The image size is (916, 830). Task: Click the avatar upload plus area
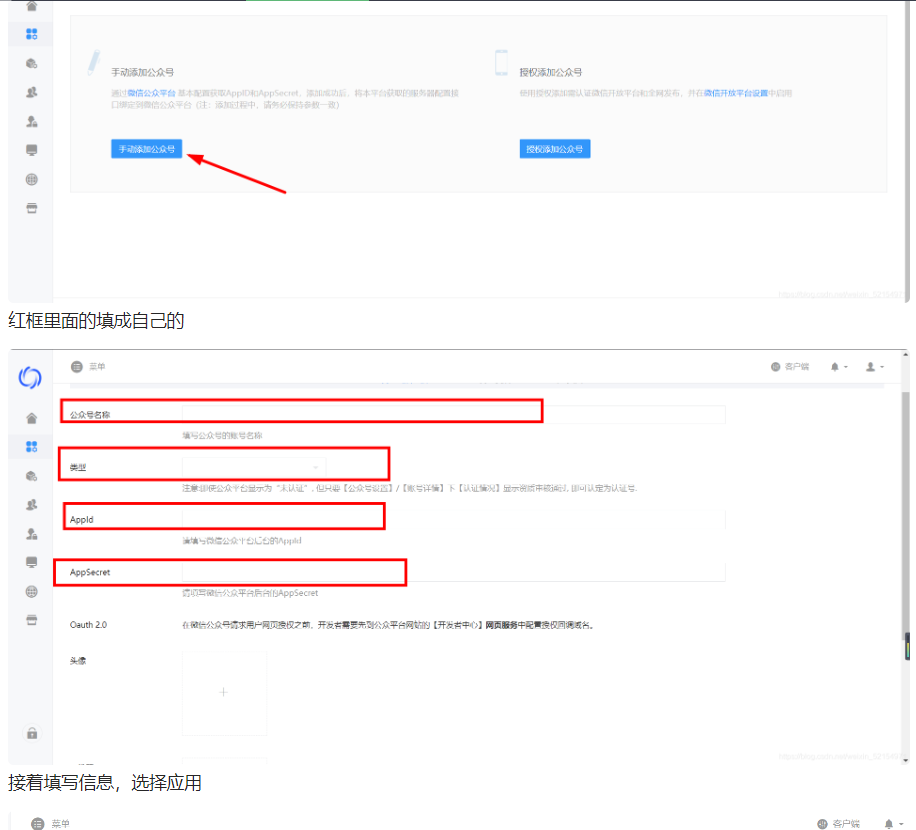(224, 691)
